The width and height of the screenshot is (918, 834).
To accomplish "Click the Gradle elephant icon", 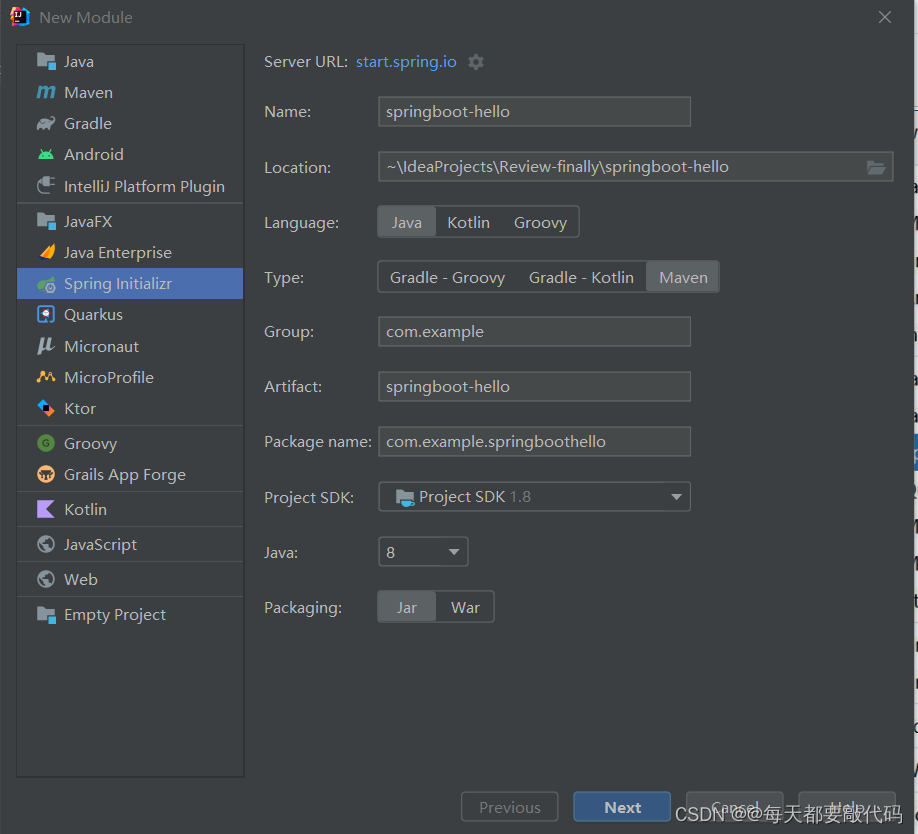I will [x=46, y=123].
